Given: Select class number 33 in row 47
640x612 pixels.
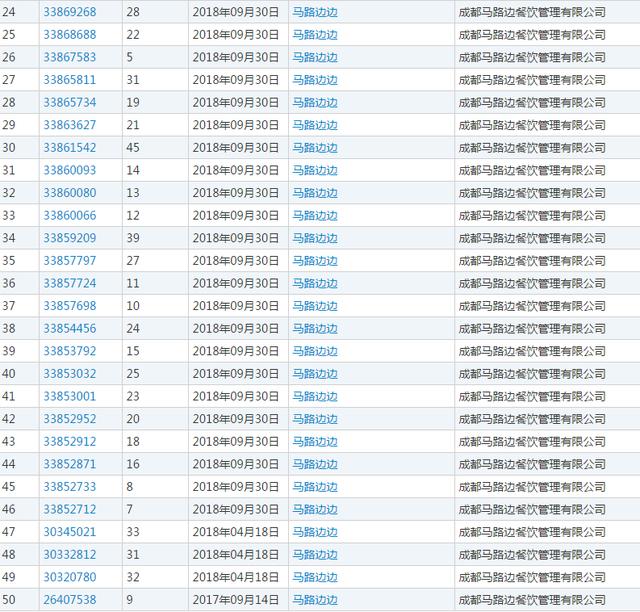Looking at the screenshot, I should pyautogui.click(x=133, y=532).
